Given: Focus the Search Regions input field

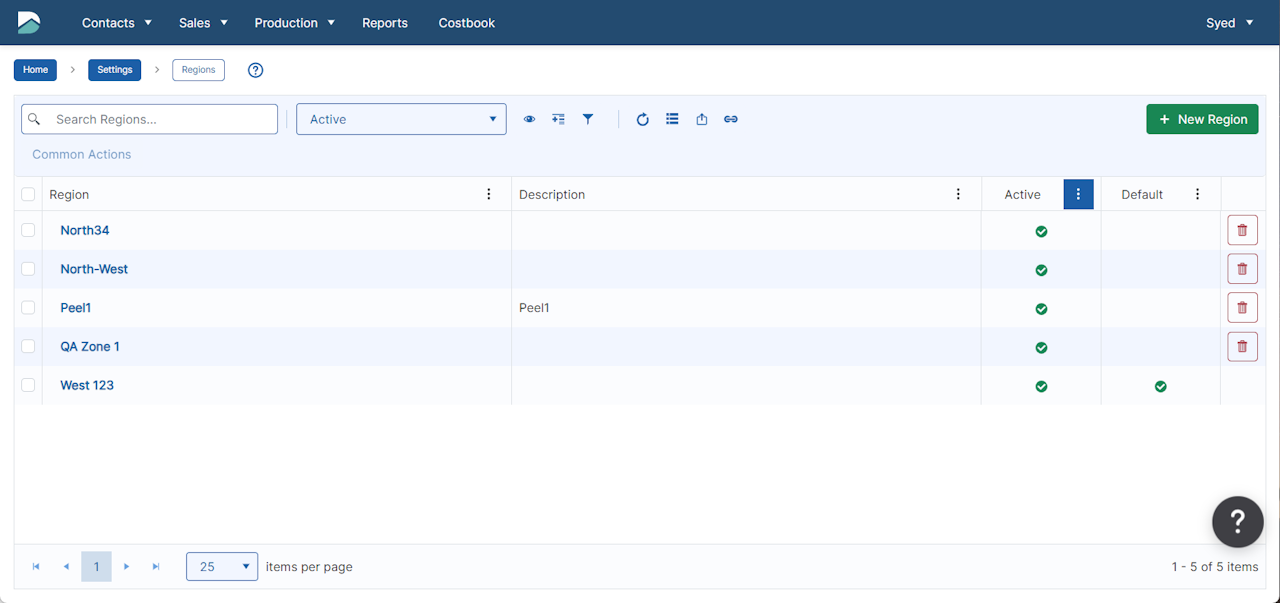Looking at the screenshot, I should tap(160, 119).
